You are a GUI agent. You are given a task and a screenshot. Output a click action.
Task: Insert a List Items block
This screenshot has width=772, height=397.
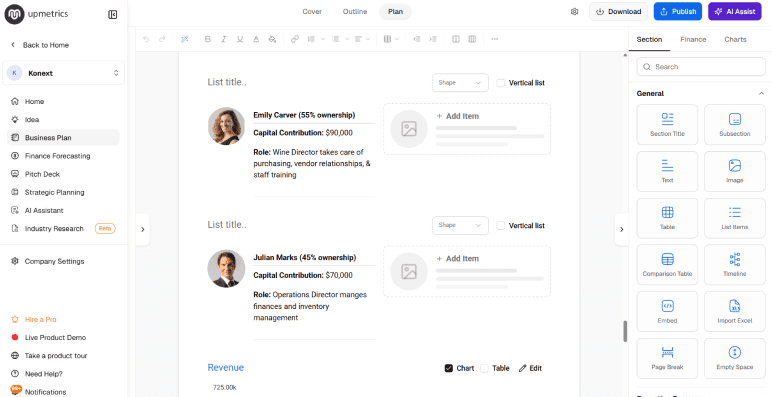click(x=735, y=218)
